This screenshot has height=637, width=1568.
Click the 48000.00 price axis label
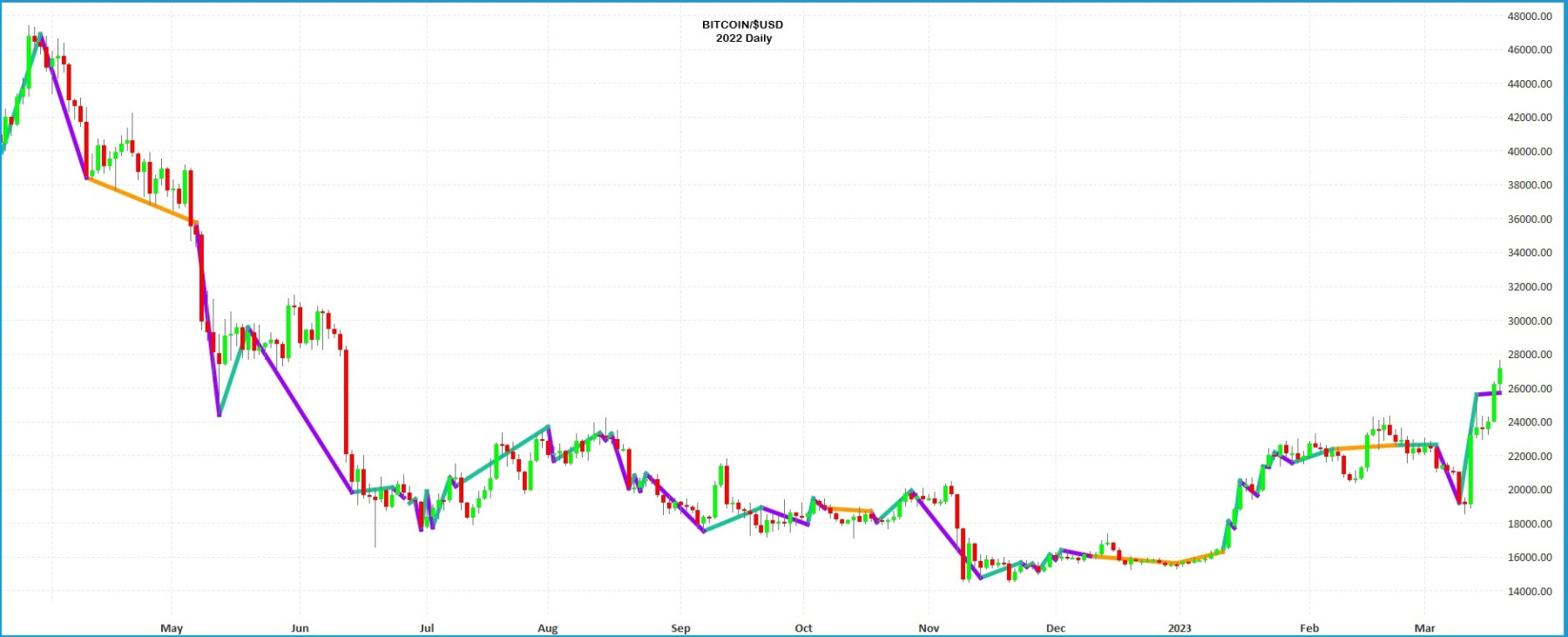click(1529, 17)
